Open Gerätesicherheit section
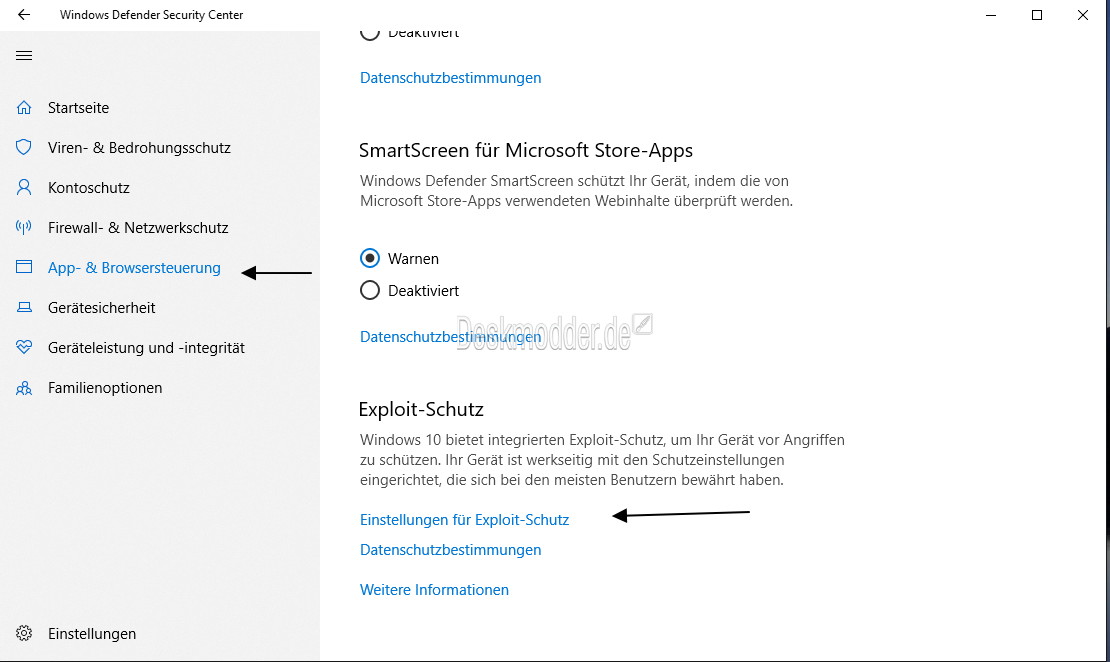 coord(102,307)
